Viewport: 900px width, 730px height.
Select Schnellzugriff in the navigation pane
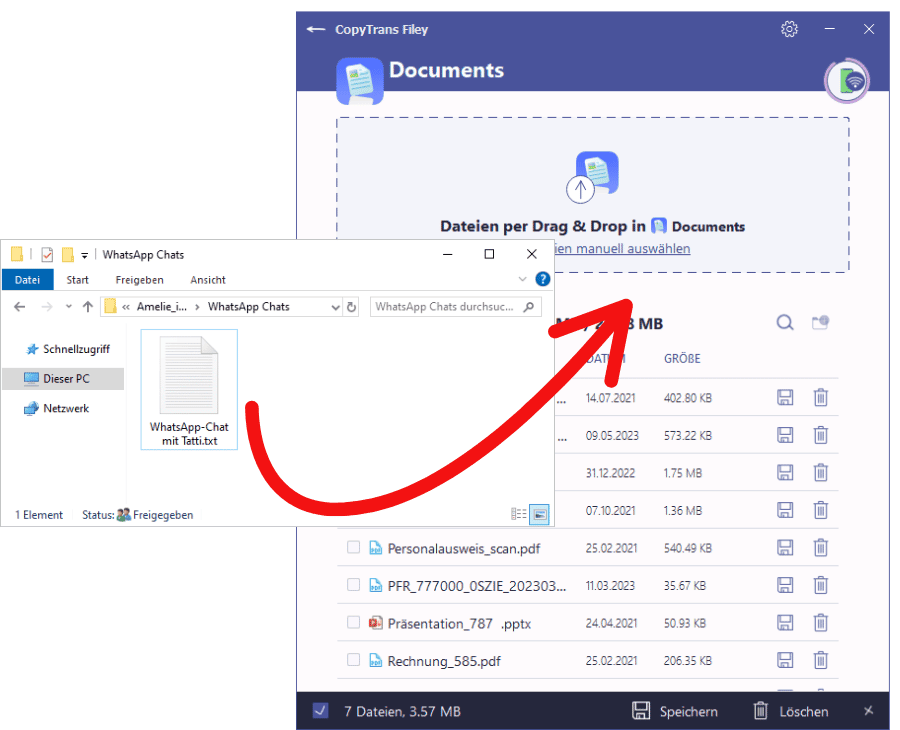[68, 349]
